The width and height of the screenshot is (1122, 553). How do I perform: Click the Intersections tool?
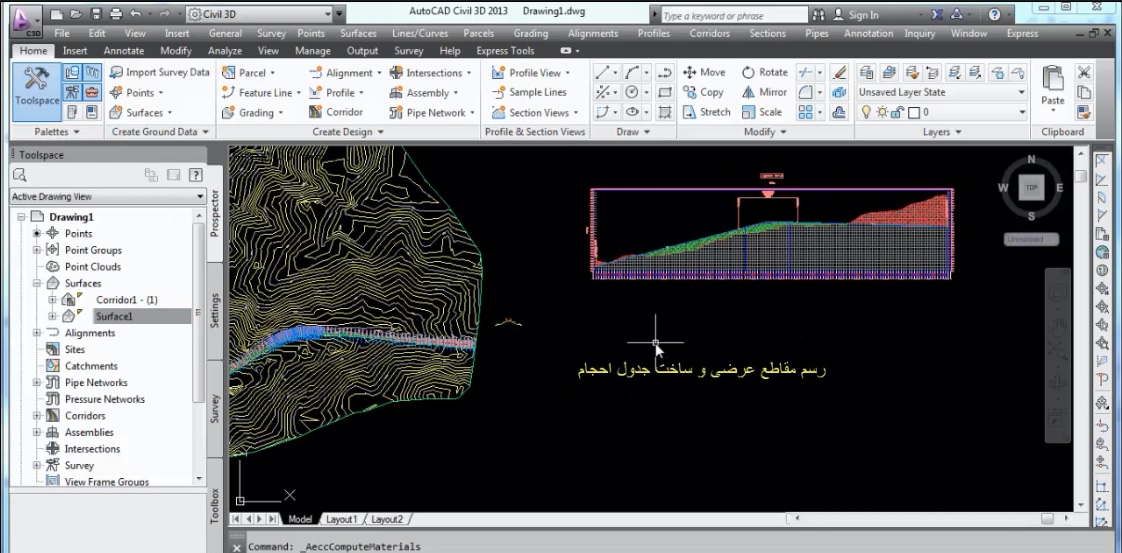pos(430,72)
